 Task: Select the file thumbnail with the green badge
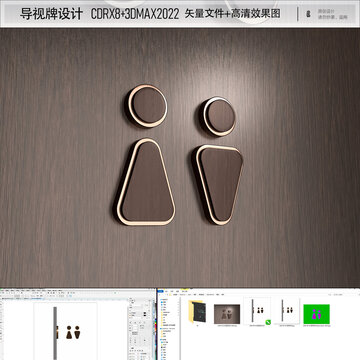point(257,311)
